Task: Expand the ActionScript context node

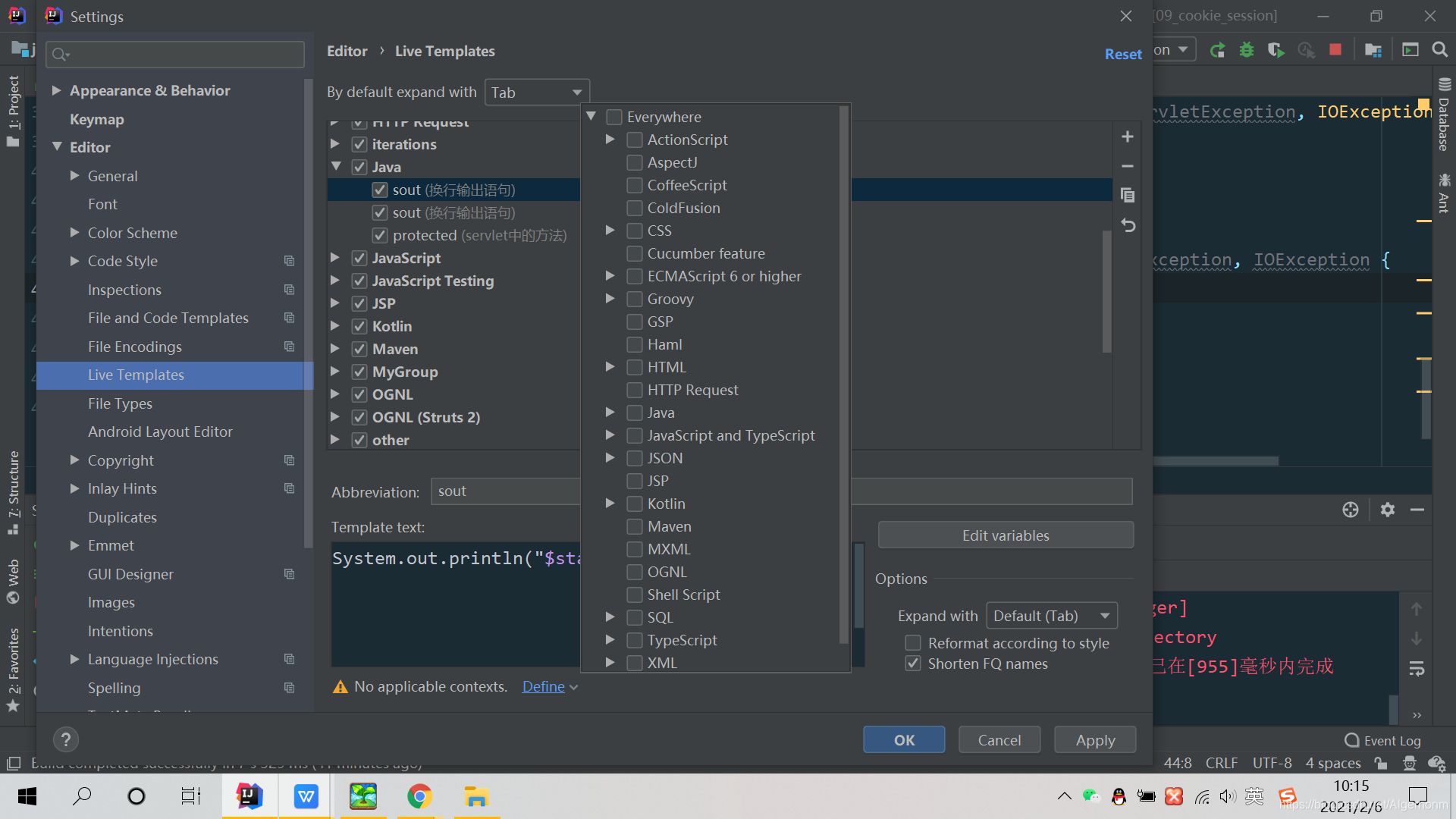Action: tap(610, 140)
